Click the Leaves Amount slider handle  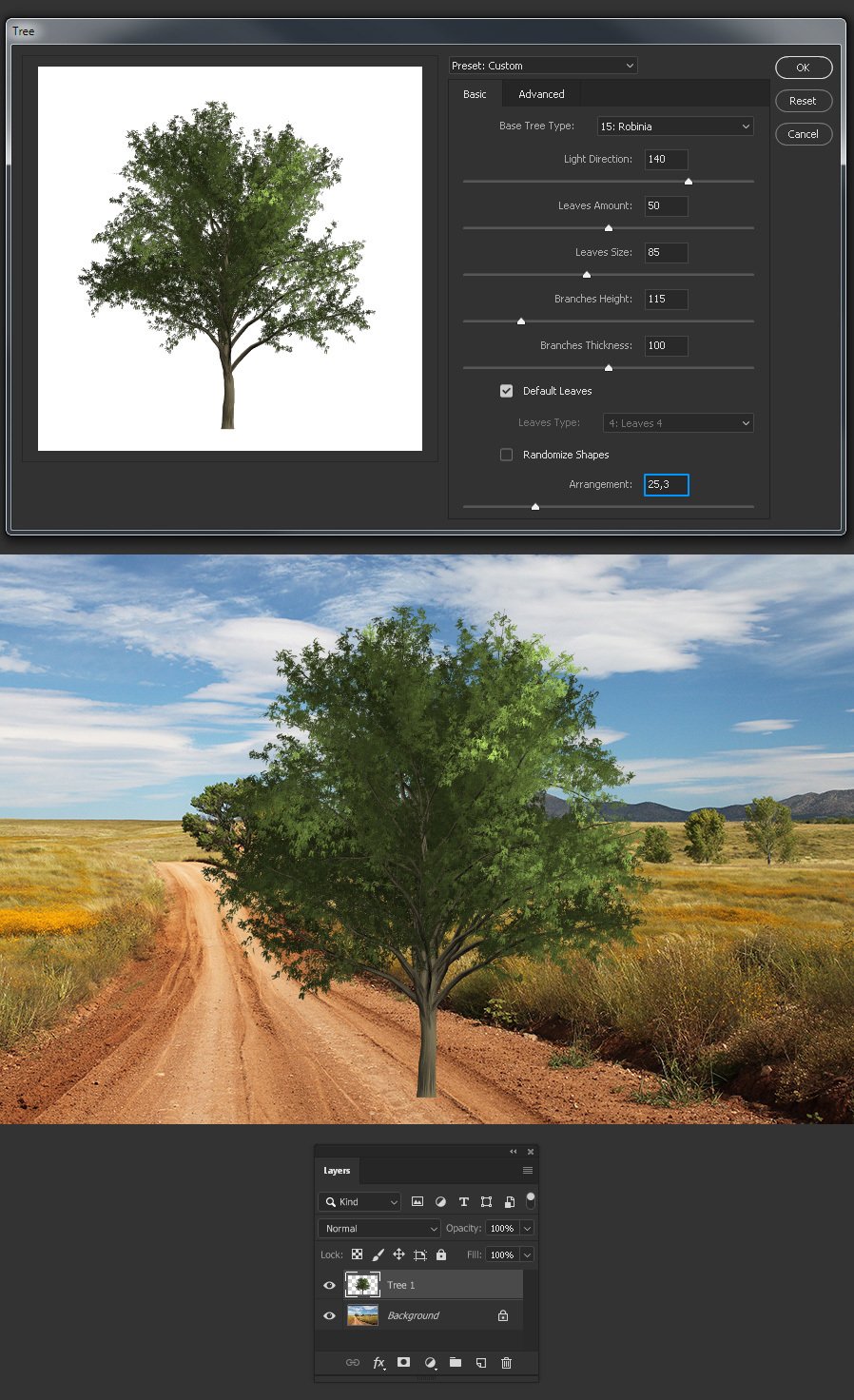tap(609, 227)
